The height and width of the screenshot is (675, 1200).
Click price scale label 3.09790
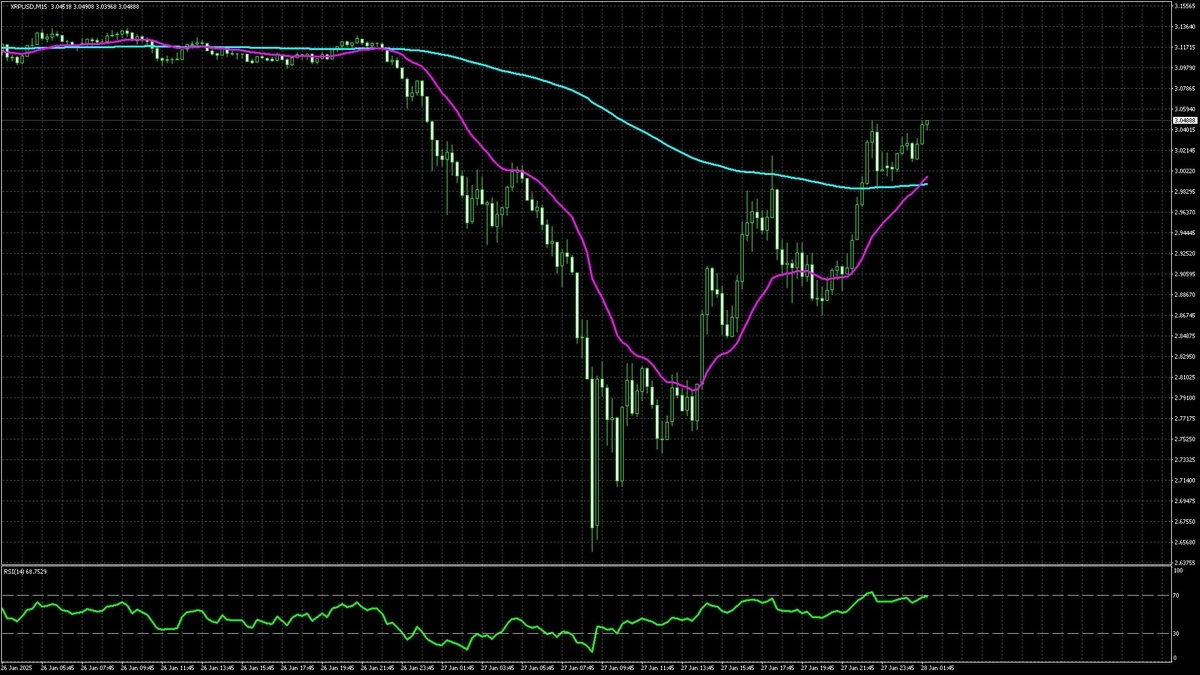click(x=1184, y=68)
